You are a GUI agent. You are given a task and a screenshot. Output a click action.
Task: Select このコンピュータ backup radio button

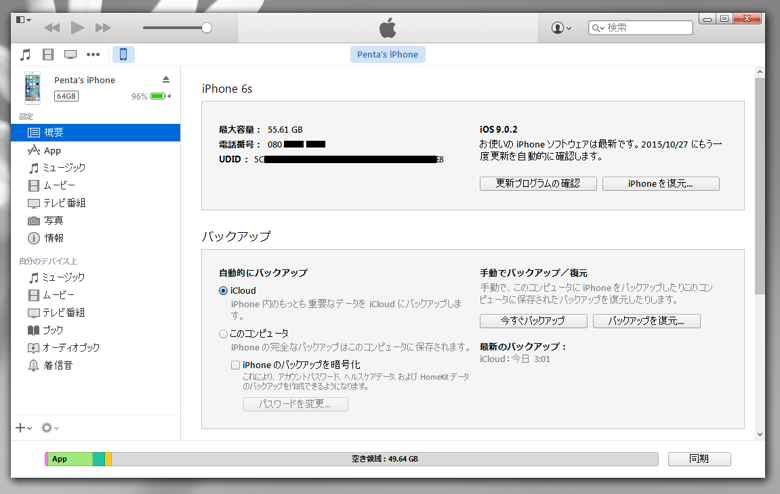[x=223, y=334]
